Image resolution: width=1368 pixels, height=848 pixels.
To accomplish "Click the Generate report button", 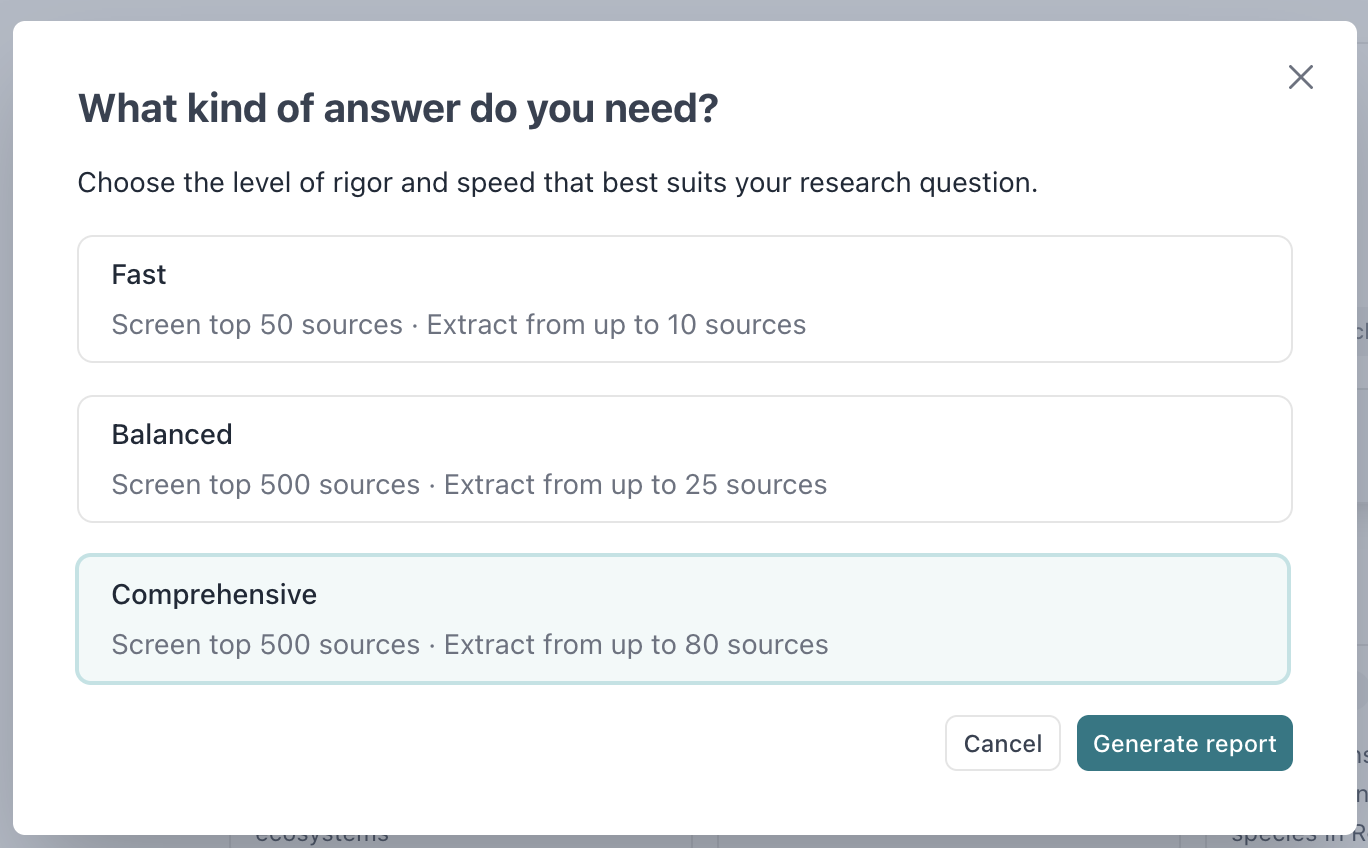I will pos(1184,743).
